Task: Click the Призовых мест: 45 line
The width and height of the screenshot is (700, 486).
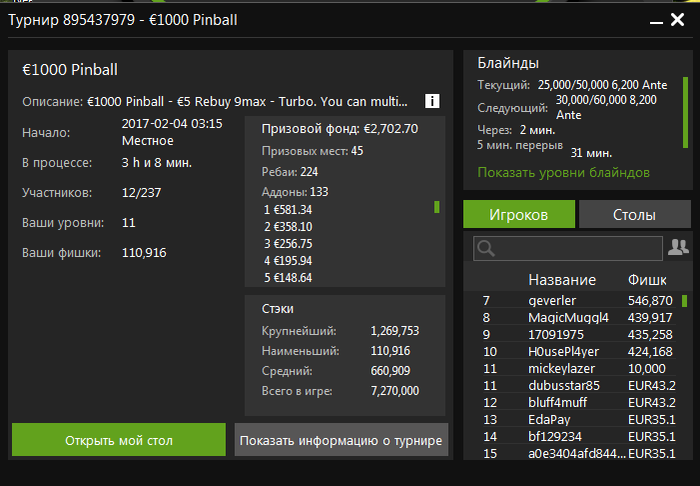Action: [312, 151]
